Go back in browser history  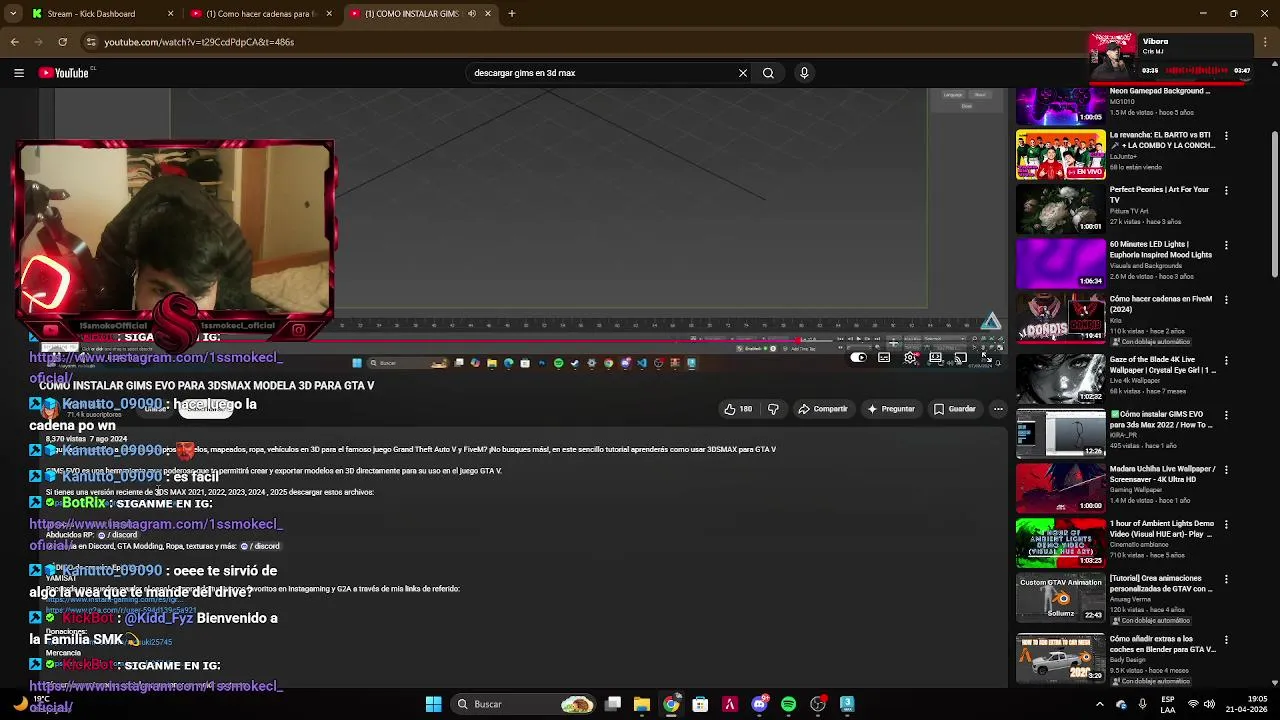point(15,42)
